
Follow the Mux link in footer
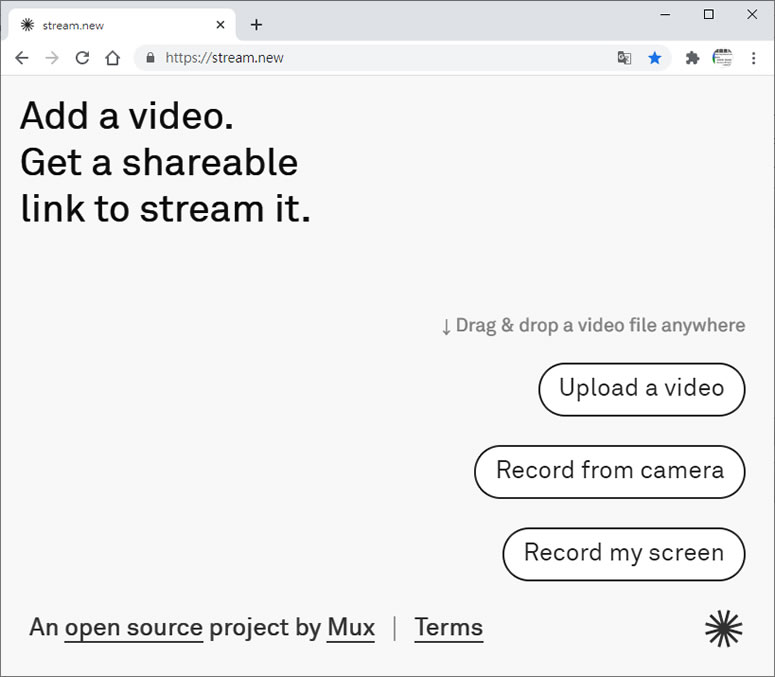pos(350,628)
